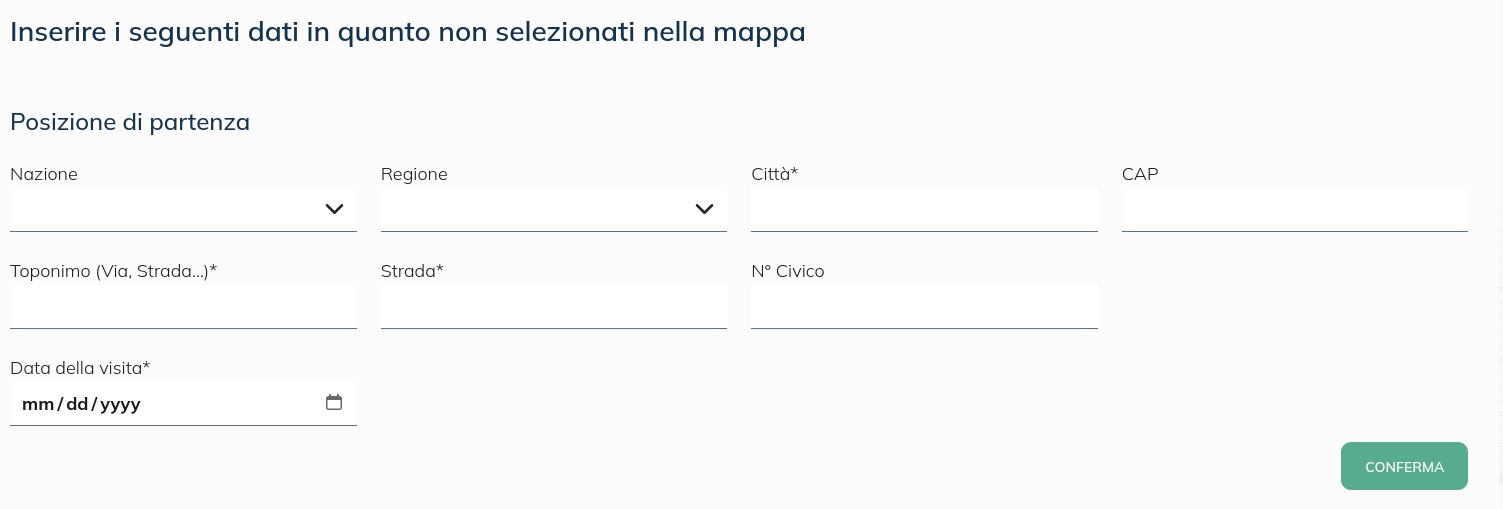Focus the N° Civico input field
The height and width of the screenshot is (509, 1503).
pos(924,306)
